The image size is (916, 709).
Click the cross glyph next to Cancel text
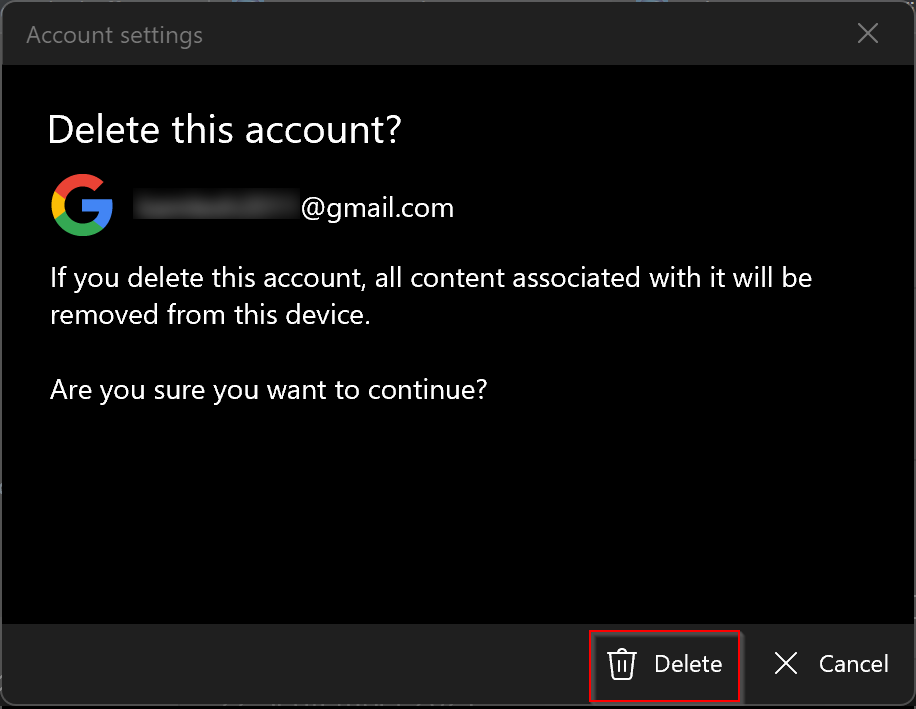coord(785,664)
